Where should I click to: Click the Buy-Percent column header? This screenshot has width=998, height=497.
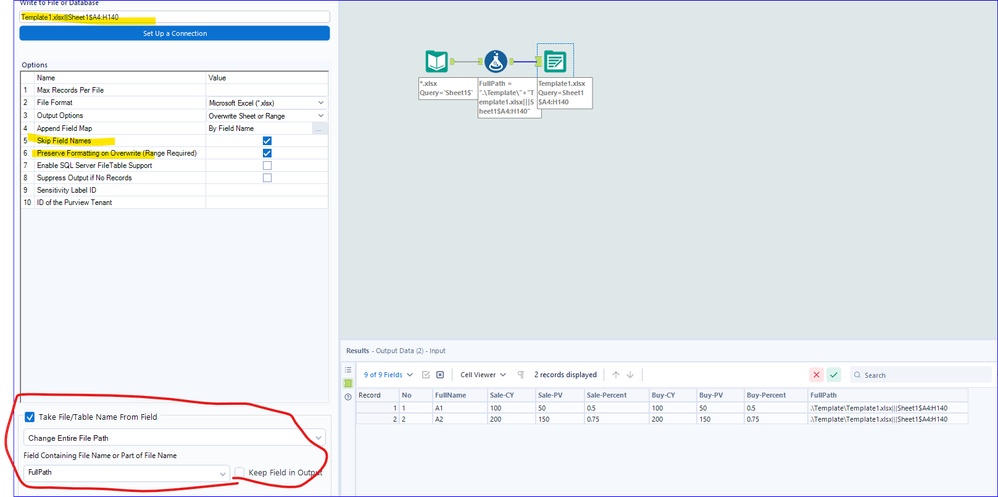coord(776,395)
